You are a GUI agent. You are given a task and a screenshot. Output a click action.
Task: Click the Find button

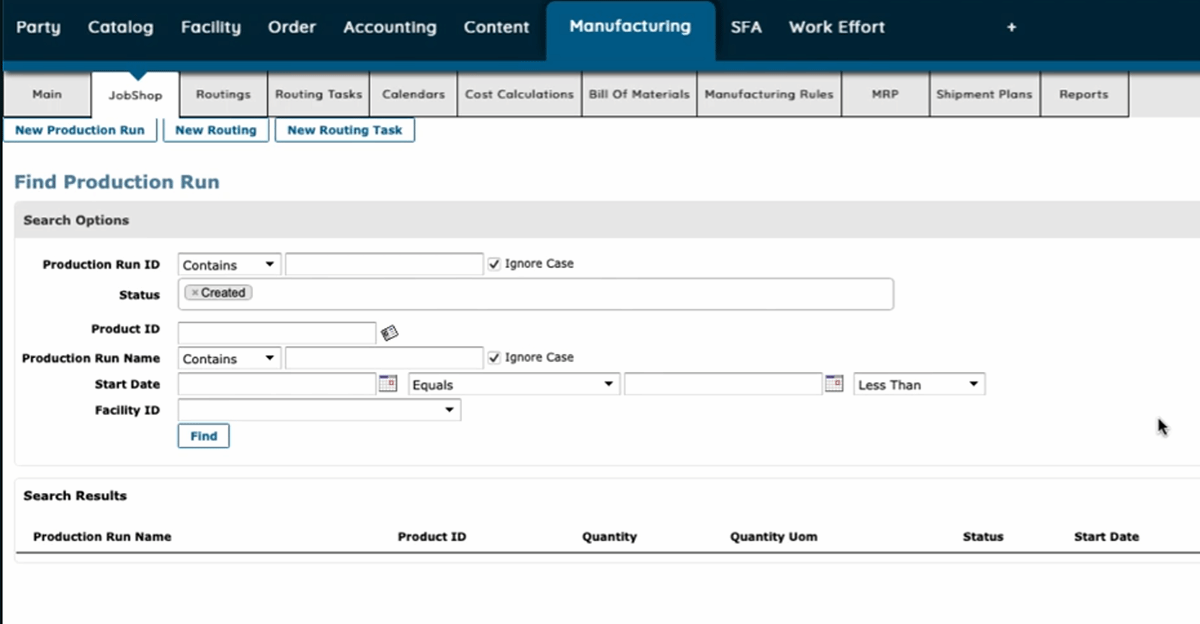click(x=203, y=435)
